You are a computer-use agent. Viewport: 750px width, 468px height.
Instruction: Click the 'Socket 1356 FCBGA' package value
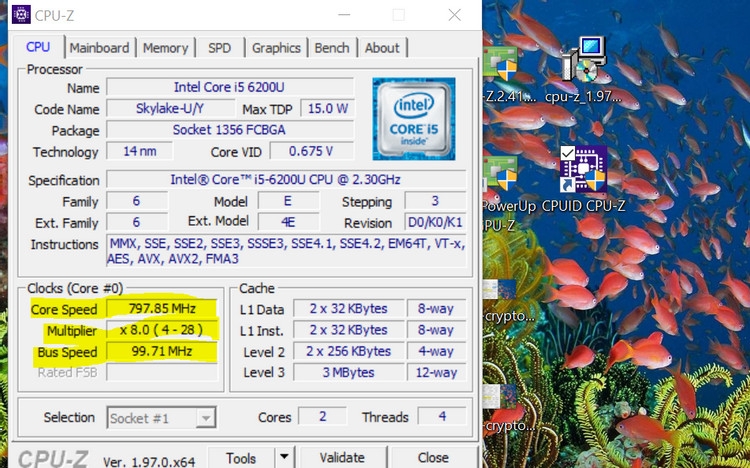230,130
